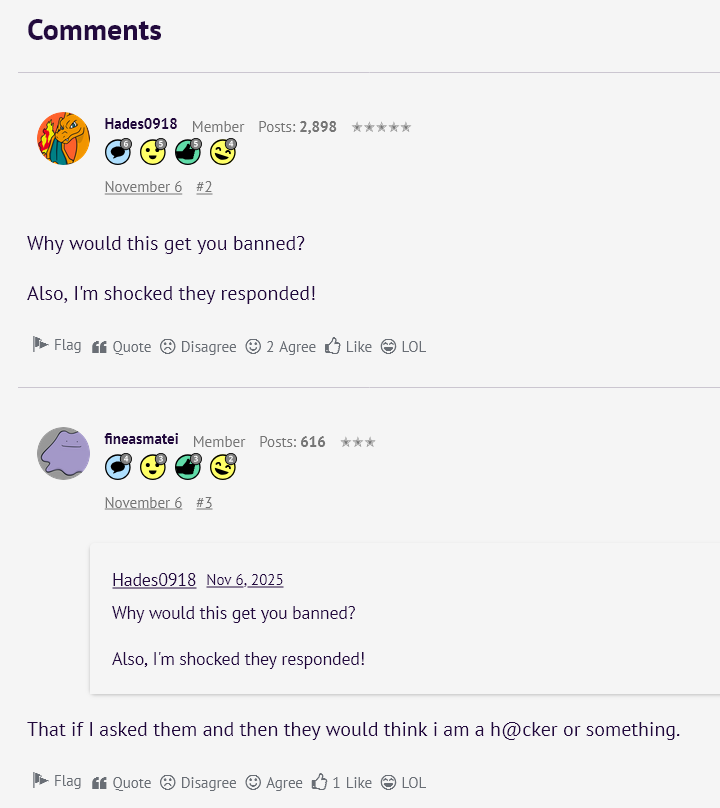Click the Quote icon under Hades0918's comment

click(x=99, y=346)
